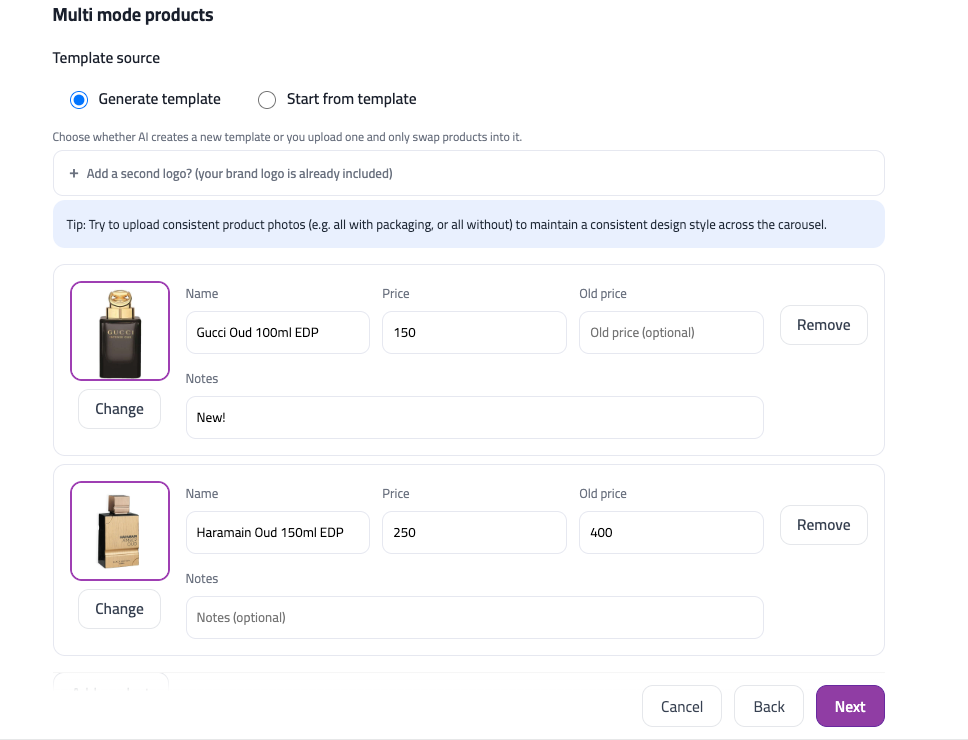
Task: Click the optional Notes field for Haramain Oud
Action: 474,617
